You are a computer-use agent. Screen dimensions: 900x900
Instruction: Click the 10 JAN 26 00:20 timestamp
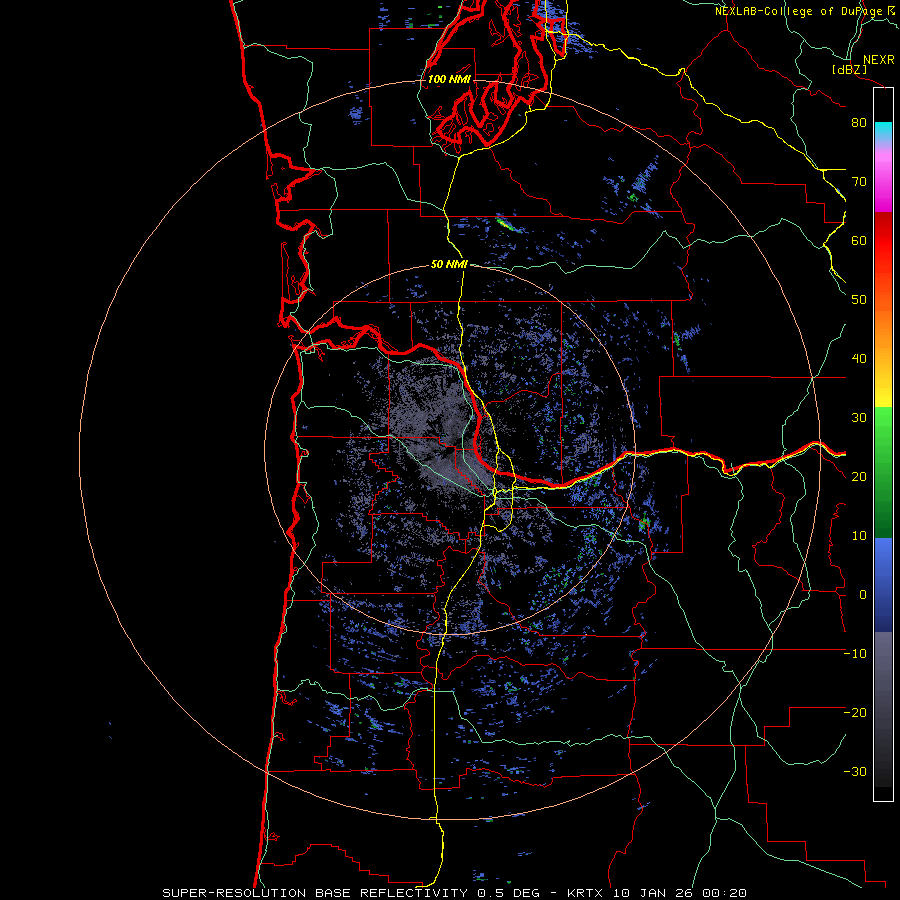680,893
